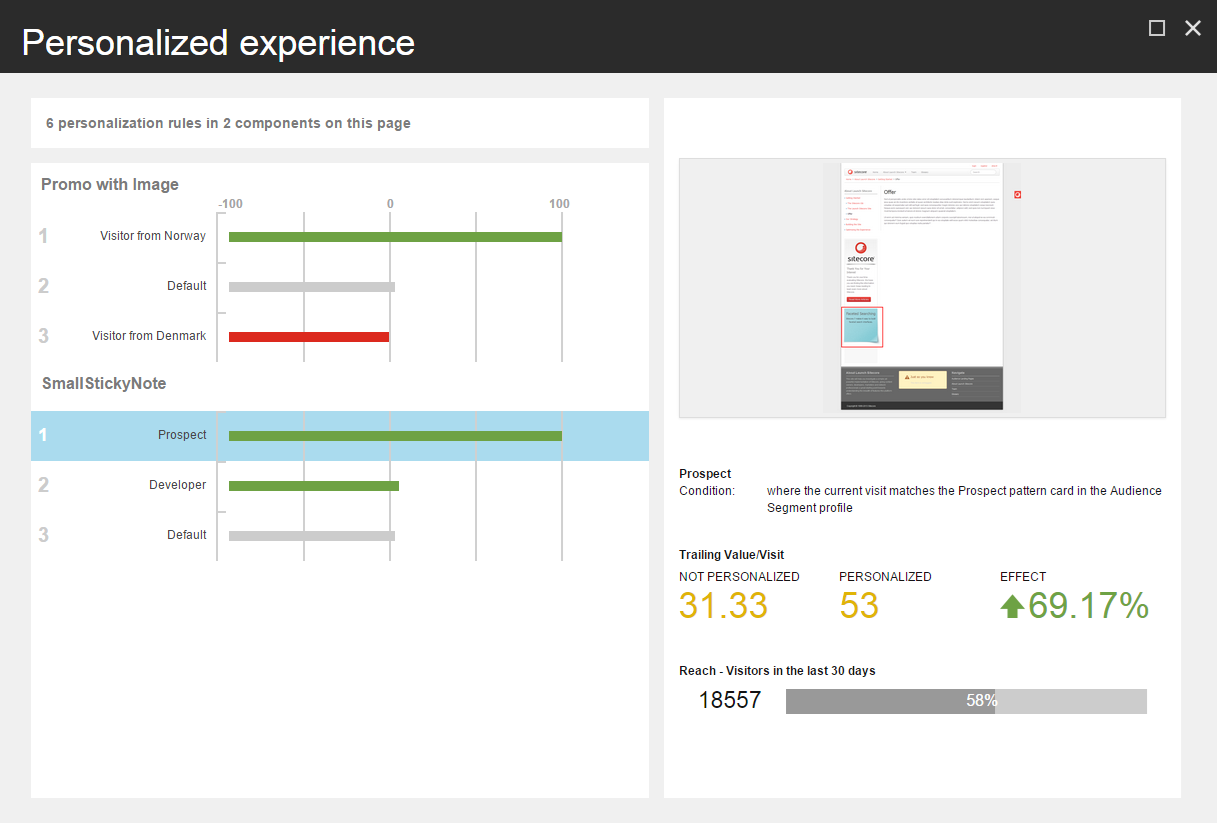Open the page preview thumbnail
This screenshot has height=823, width=1217.
click(921, 287)
